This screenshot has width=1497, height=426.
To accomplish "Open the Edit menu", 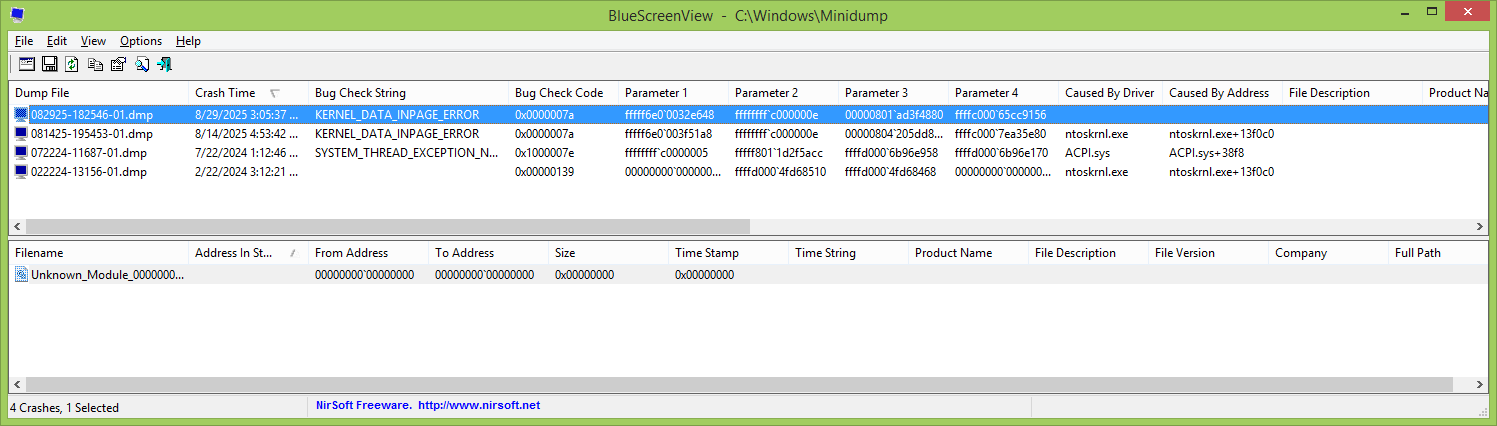I will pyautogui.click(x=57, y=41).
